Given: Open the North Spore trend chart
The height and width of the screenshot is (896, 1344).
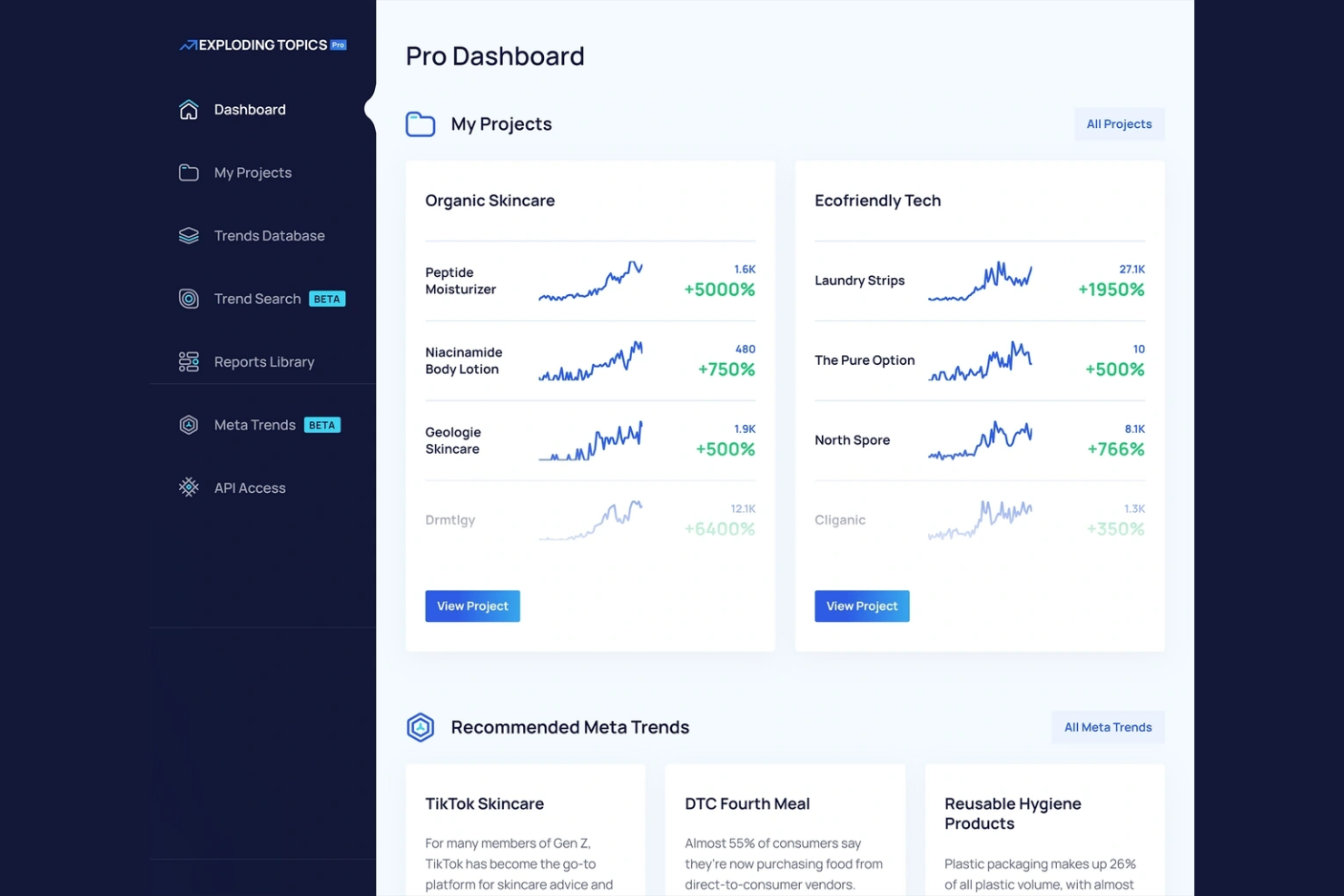Looking at the screenshot, I should 980,440.
